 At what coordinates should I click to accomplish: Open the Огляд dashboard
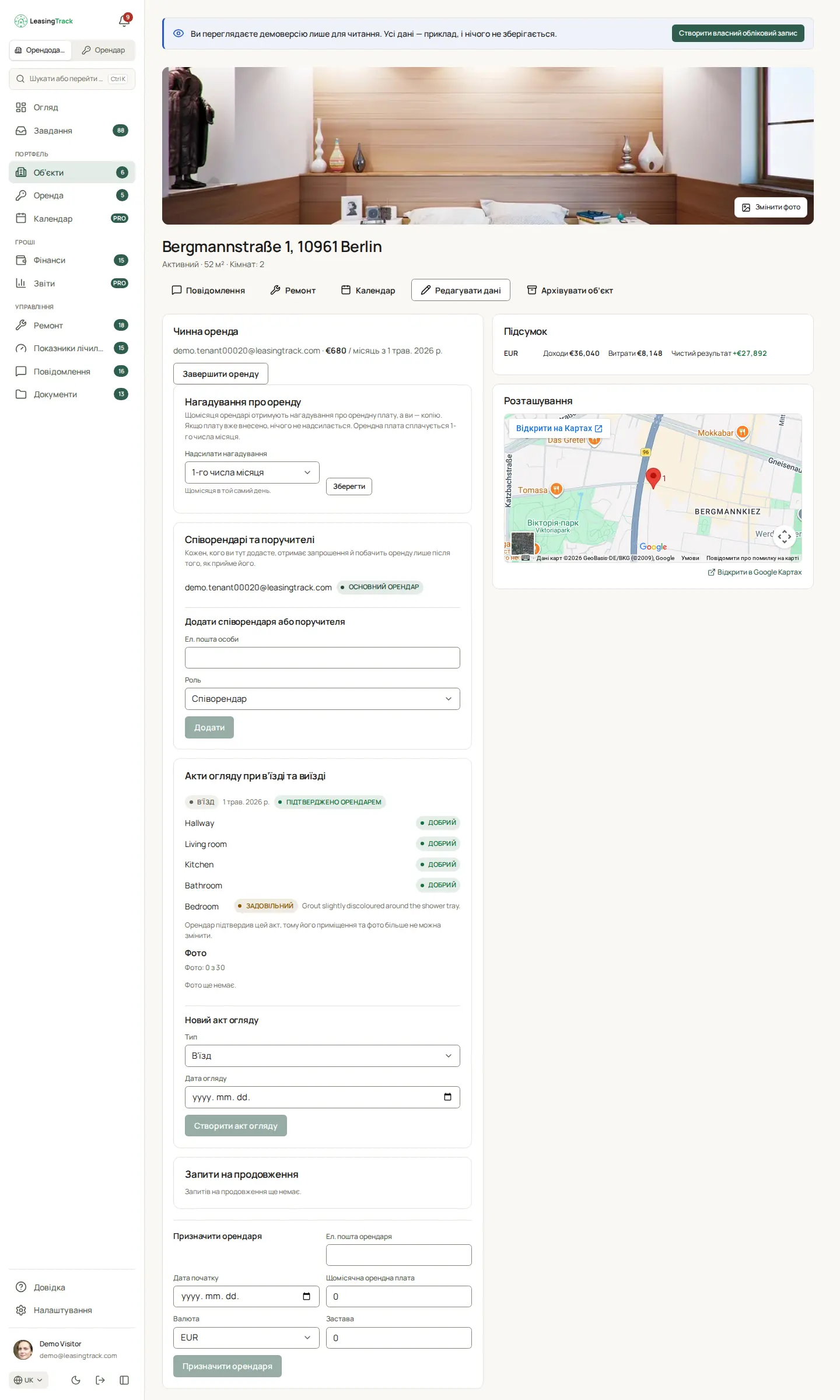pos(72,107)
